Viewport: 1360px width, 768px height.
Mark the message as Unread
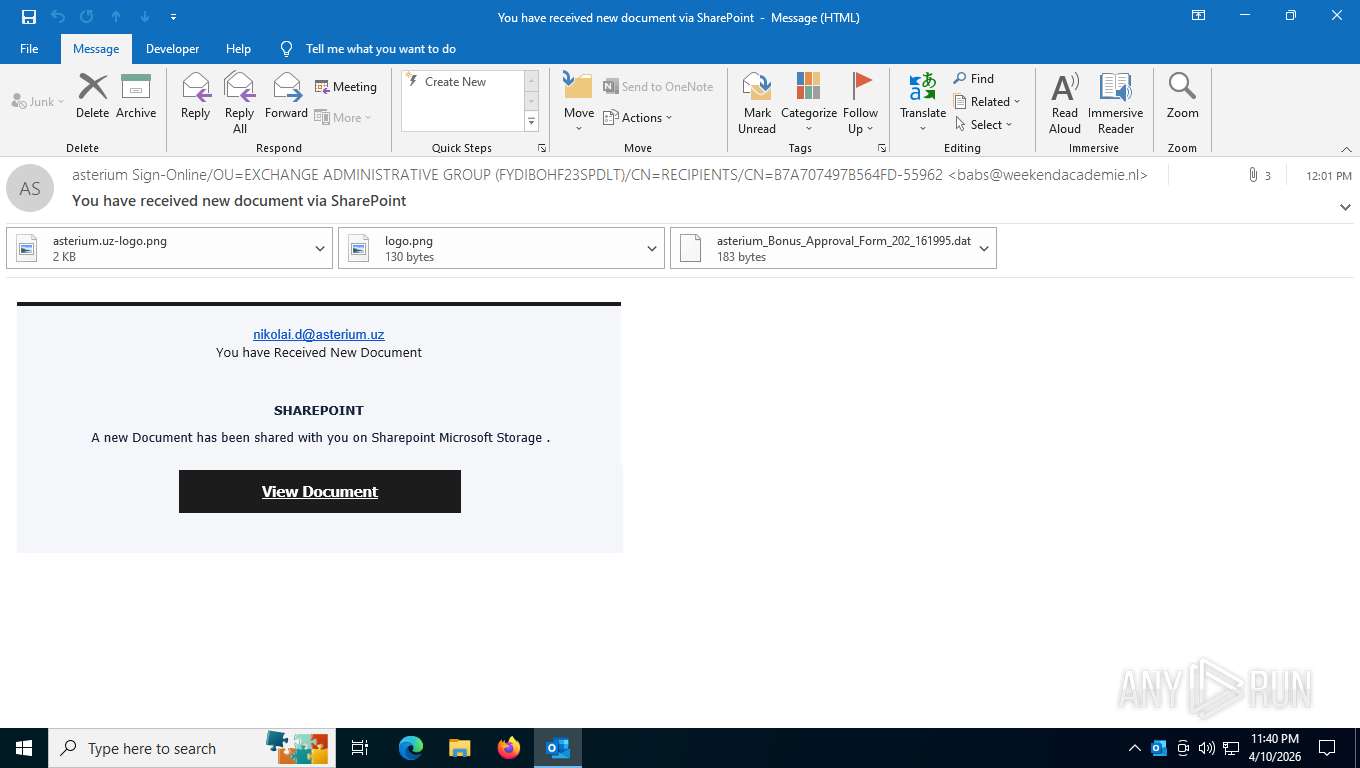(x=757, y=103)
